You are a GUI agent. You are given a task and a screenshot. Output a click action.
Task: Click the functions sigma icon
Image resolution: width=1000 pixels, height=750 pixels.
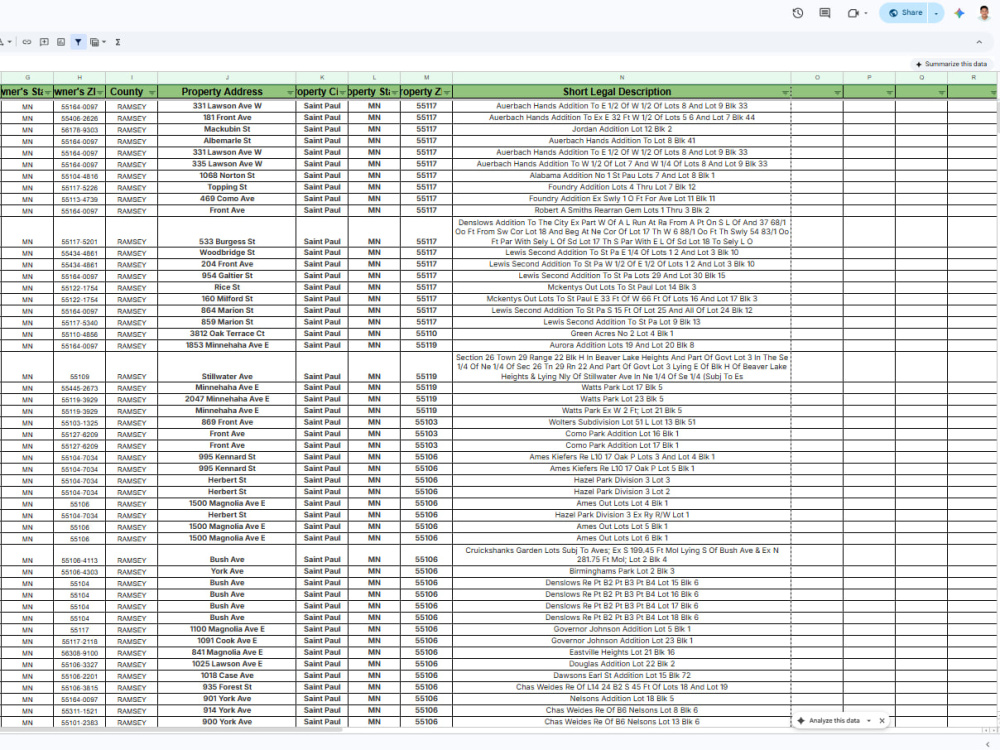click(118, 42)
